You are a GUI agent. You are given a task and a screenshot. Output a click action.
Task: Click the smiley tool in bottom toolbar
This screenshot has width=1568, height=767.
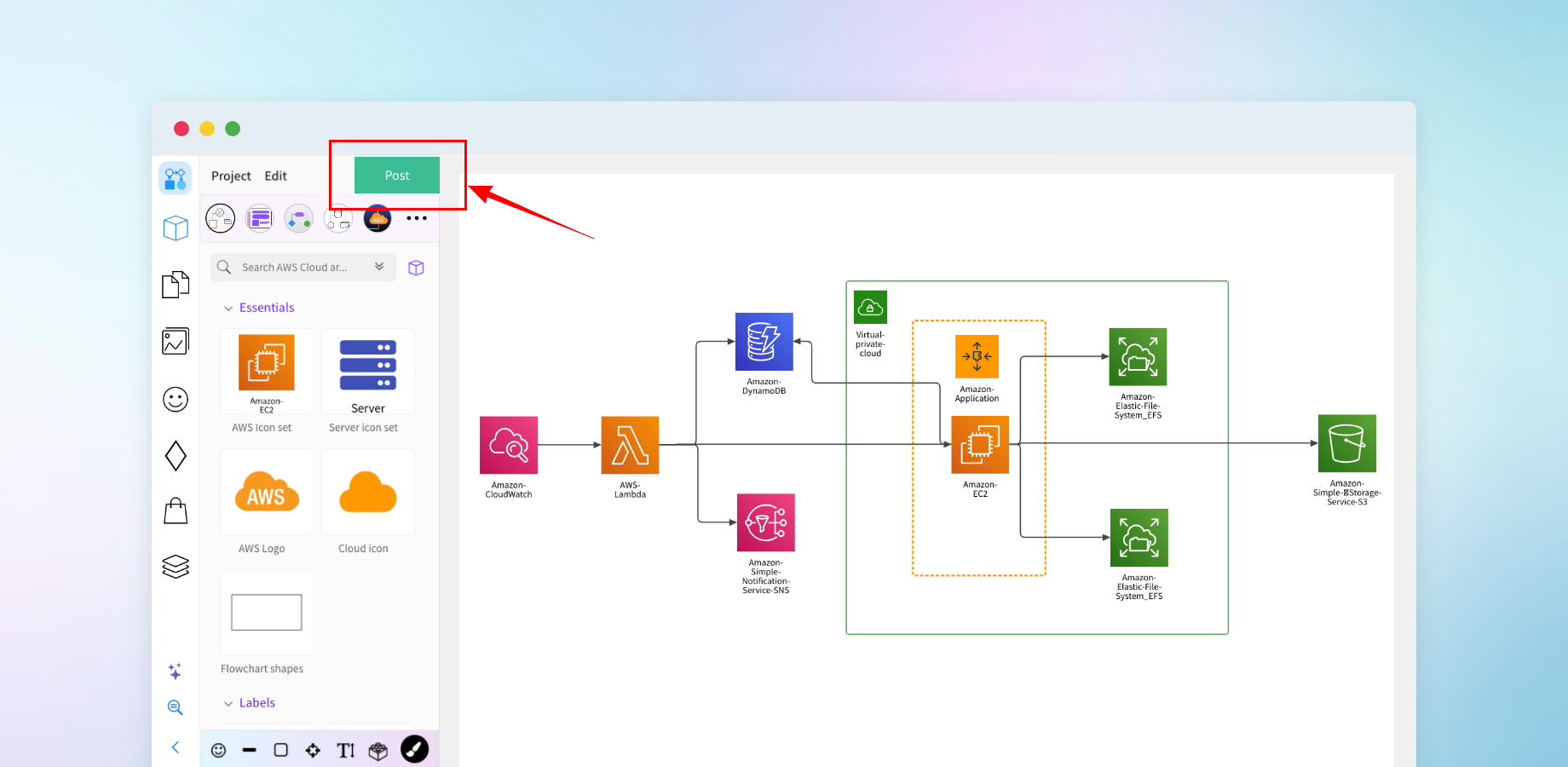point(219,750)
